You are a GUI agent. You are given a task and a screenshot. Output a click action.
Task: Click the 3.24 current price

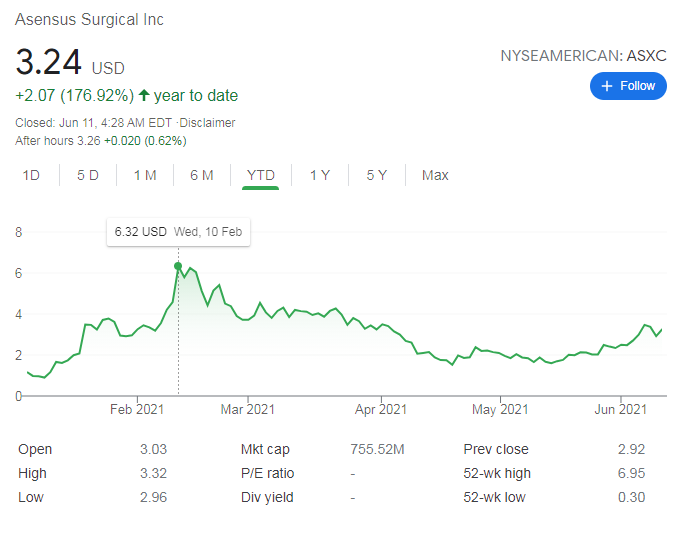[x=48, y=62]
